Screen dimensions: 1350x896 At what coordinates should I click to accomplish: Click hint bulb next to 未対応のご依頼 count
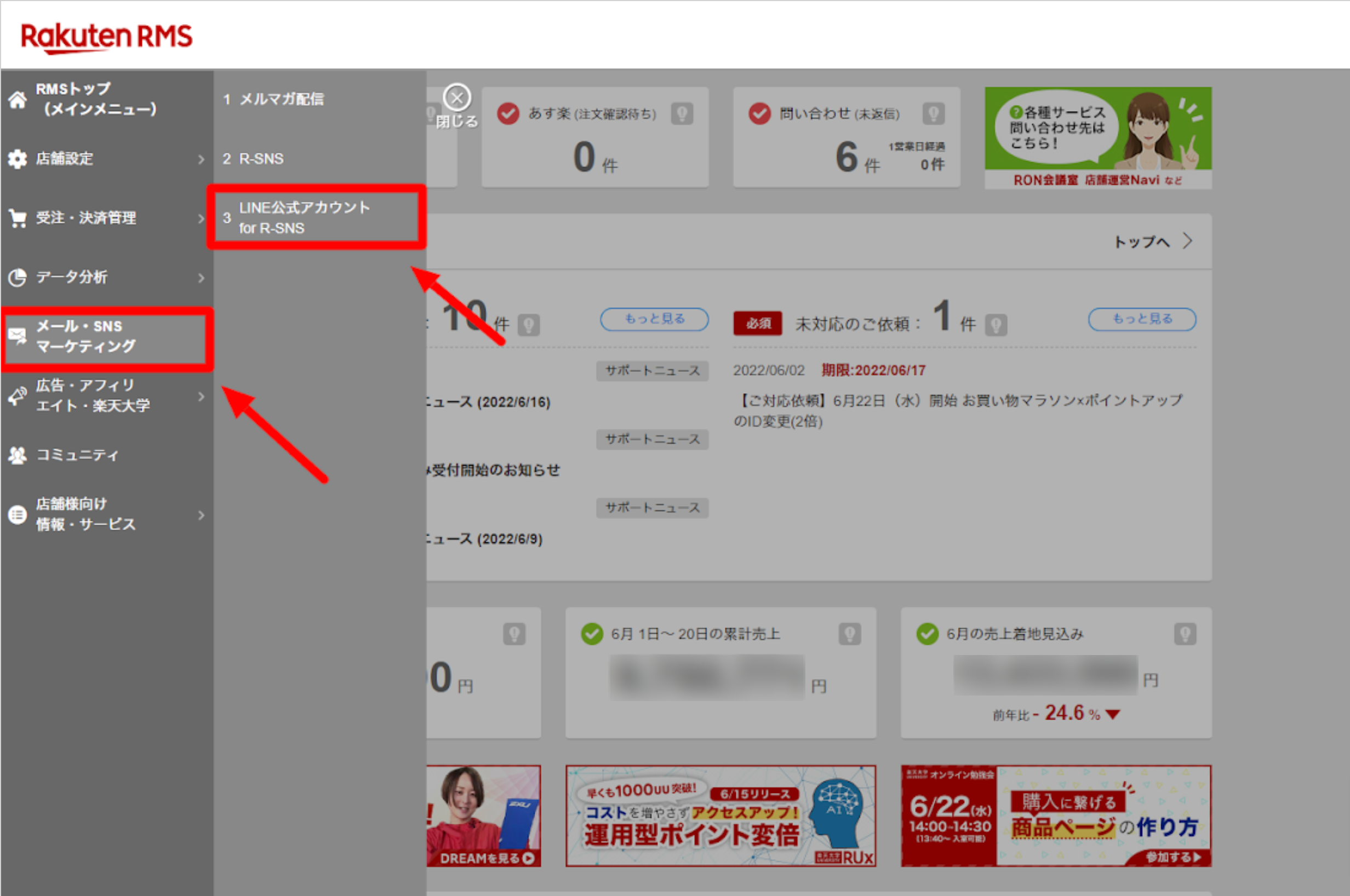tap(996, 325)
